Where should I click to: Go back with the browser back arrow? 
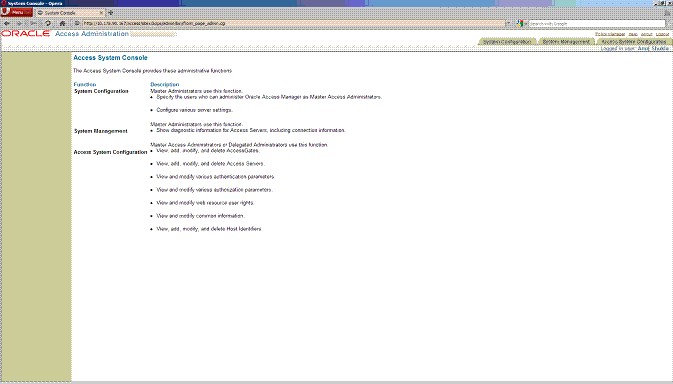(x=7, y=24)
